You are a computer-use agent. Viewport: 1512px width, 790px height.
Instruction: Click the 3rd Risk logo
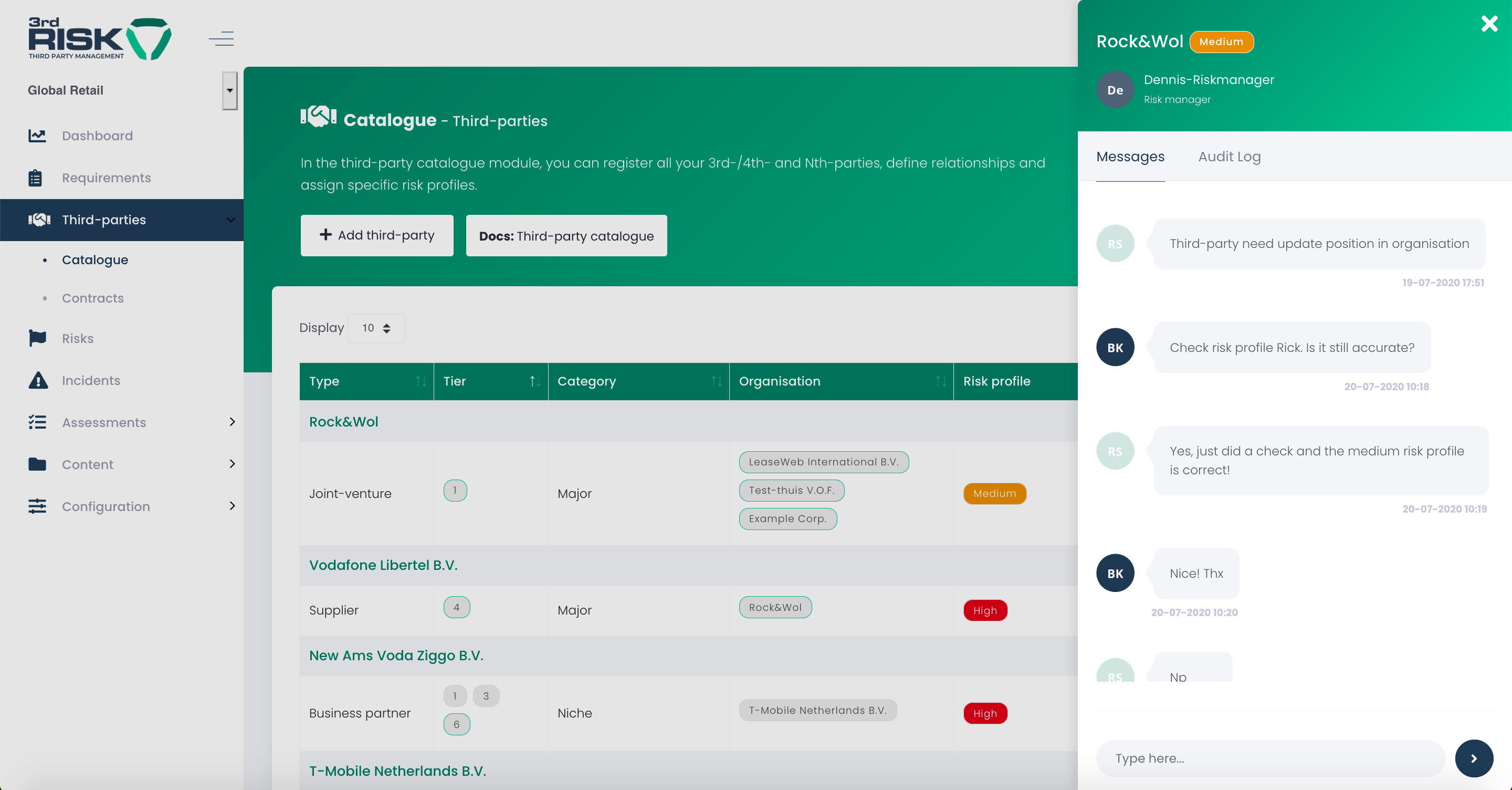click(100, 39)
